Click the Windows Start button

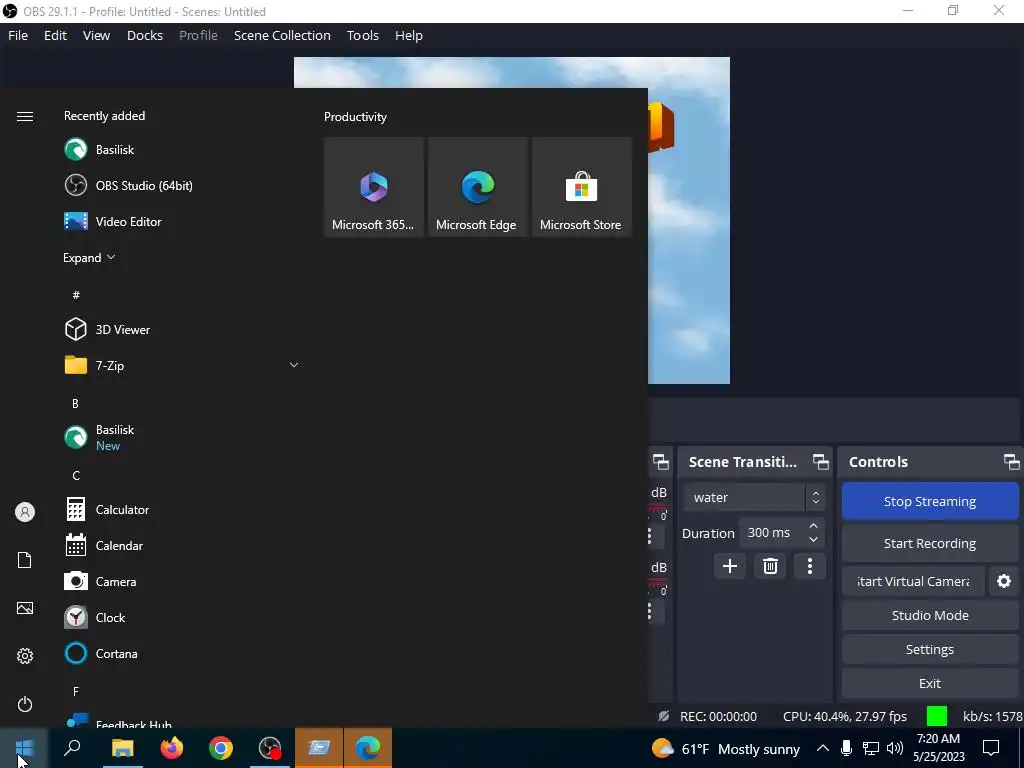click(24, 748)
